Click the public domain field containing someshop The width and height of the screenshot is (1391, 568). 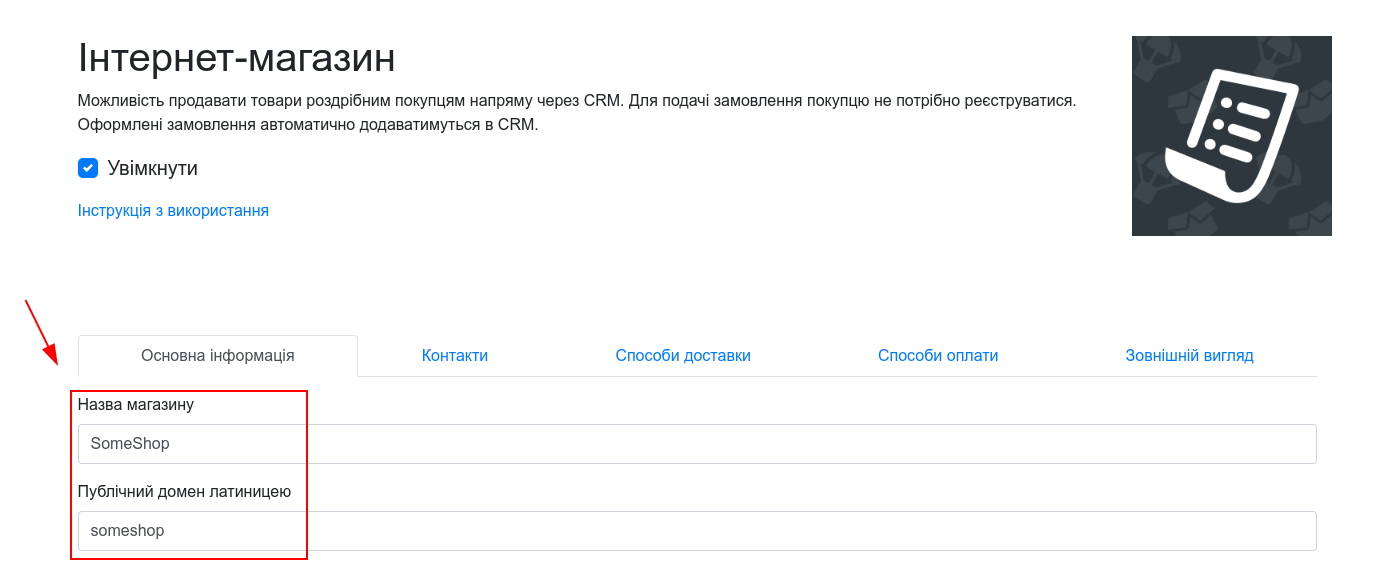697,531
